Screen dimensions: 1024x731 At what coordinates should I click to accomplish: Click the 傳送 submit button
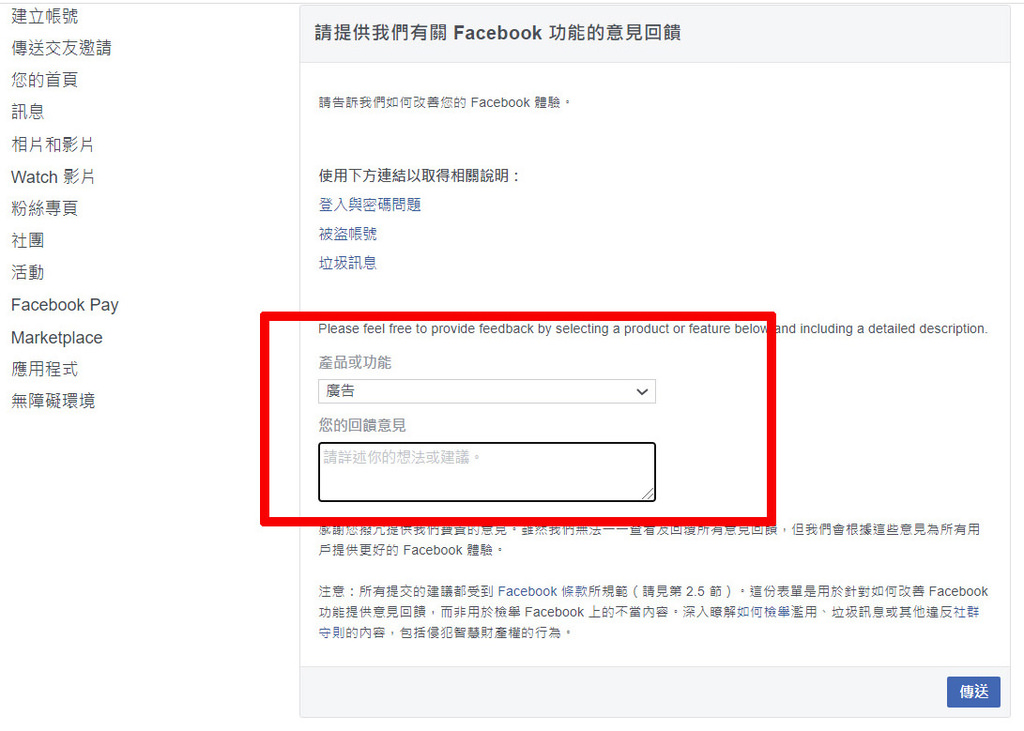coord(973,692)
